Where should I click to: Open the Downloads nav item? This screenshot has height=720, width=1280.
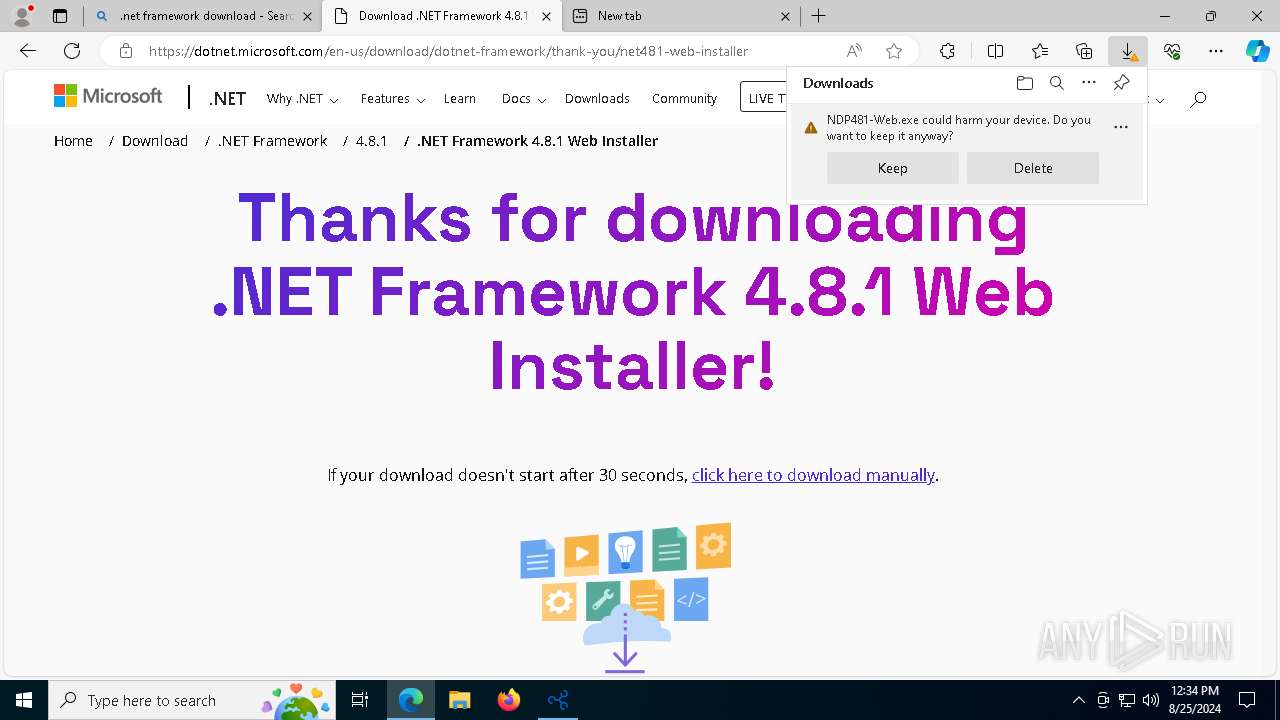[x=597, y=98]
